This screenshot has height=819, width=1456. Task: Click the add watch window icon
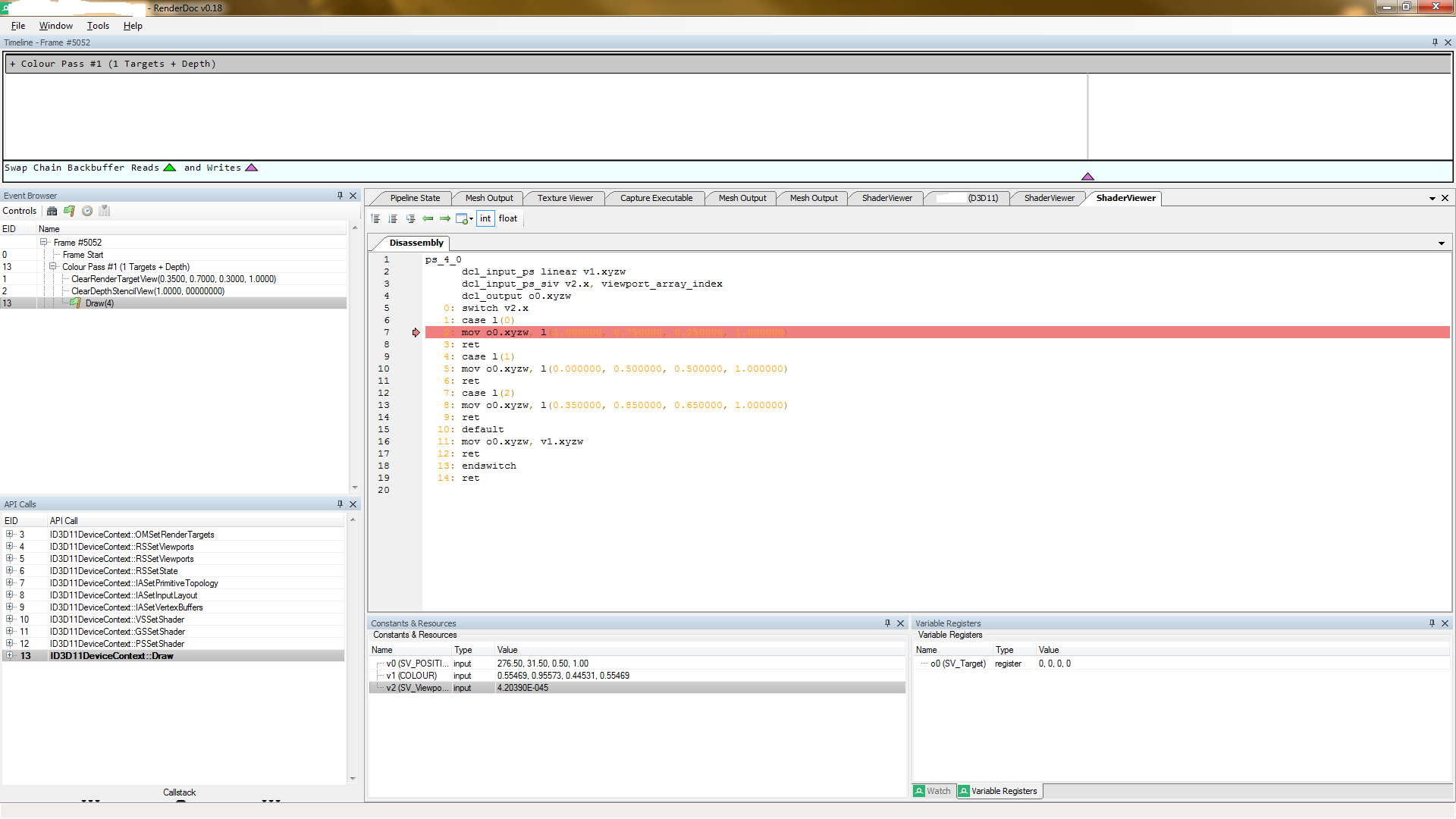[x=461, y=218]
